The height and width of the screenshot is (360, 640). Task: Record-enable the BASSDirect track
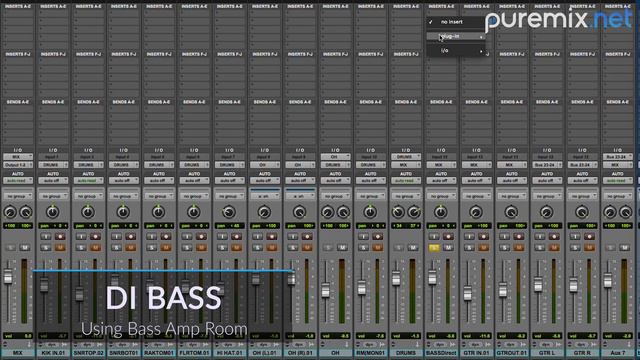448,236
